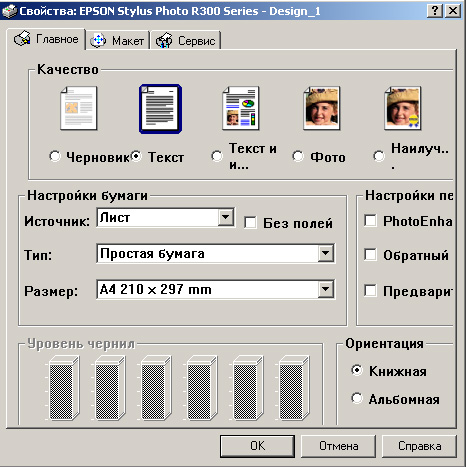Click the Лист source combo box field

click(x=165, y=218)
